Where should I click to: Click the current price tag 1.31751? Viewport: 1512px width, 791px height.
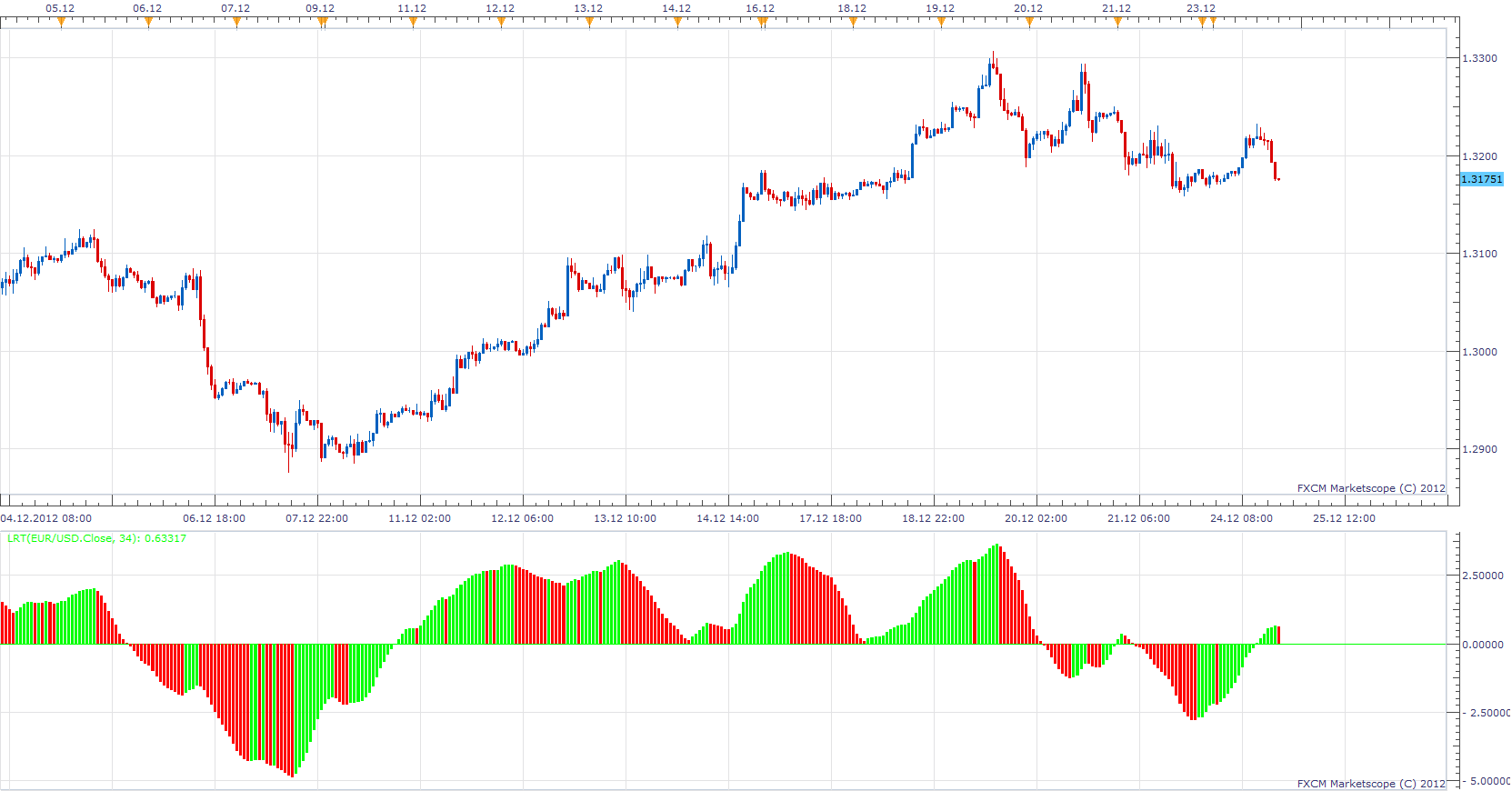(x=1482, y=179)
